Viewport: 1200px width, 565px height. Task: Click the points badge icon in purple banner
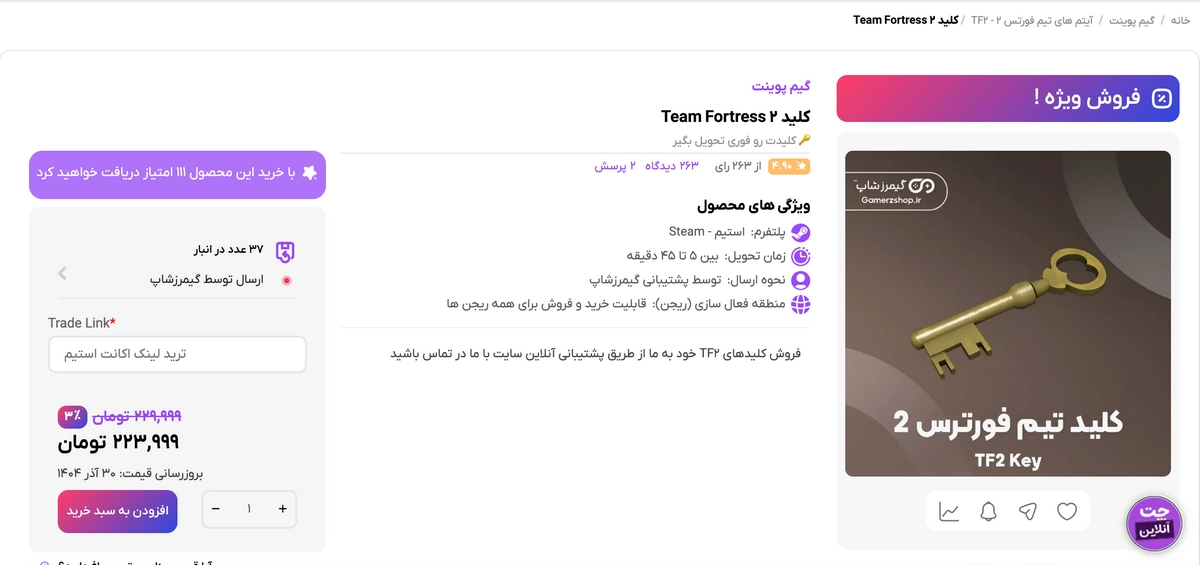click(309, 173)
